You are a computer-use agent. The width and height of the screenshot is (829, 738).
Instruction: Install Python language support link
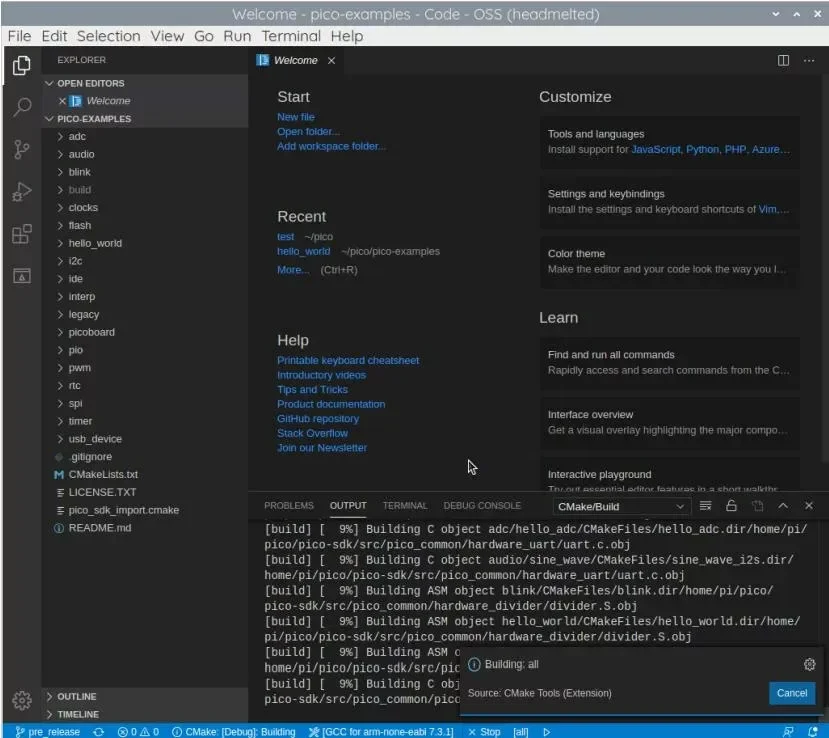pos(702,150)
